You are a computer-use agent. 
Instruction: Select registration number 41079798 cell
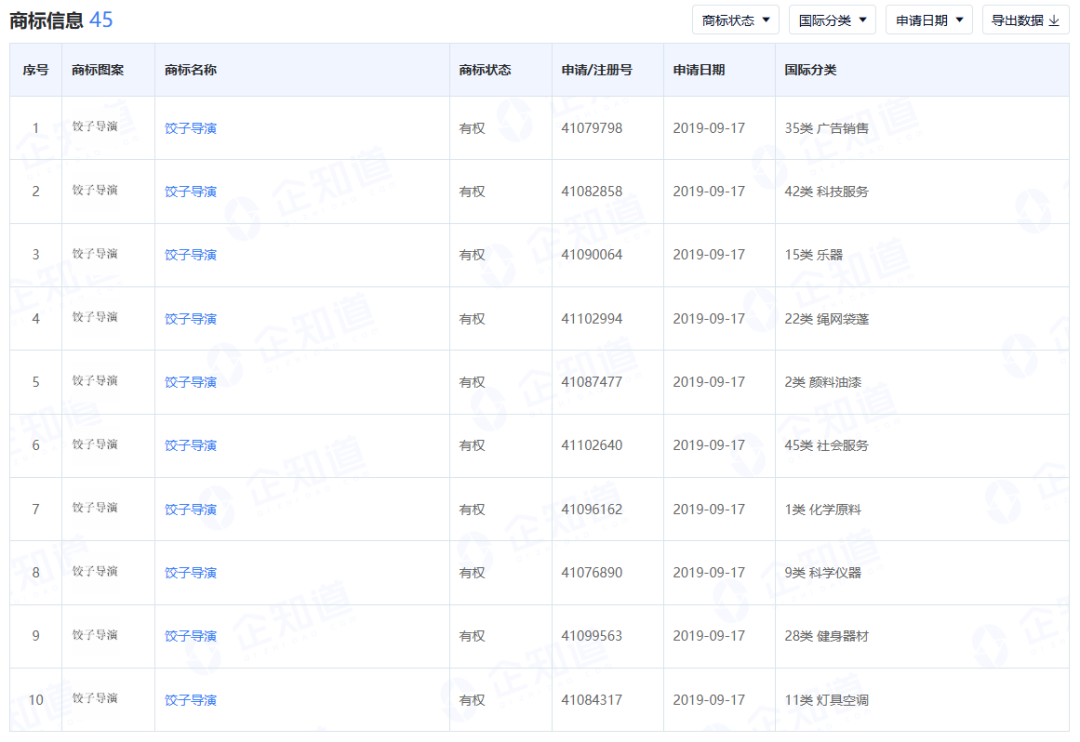(x=592, y=128)
